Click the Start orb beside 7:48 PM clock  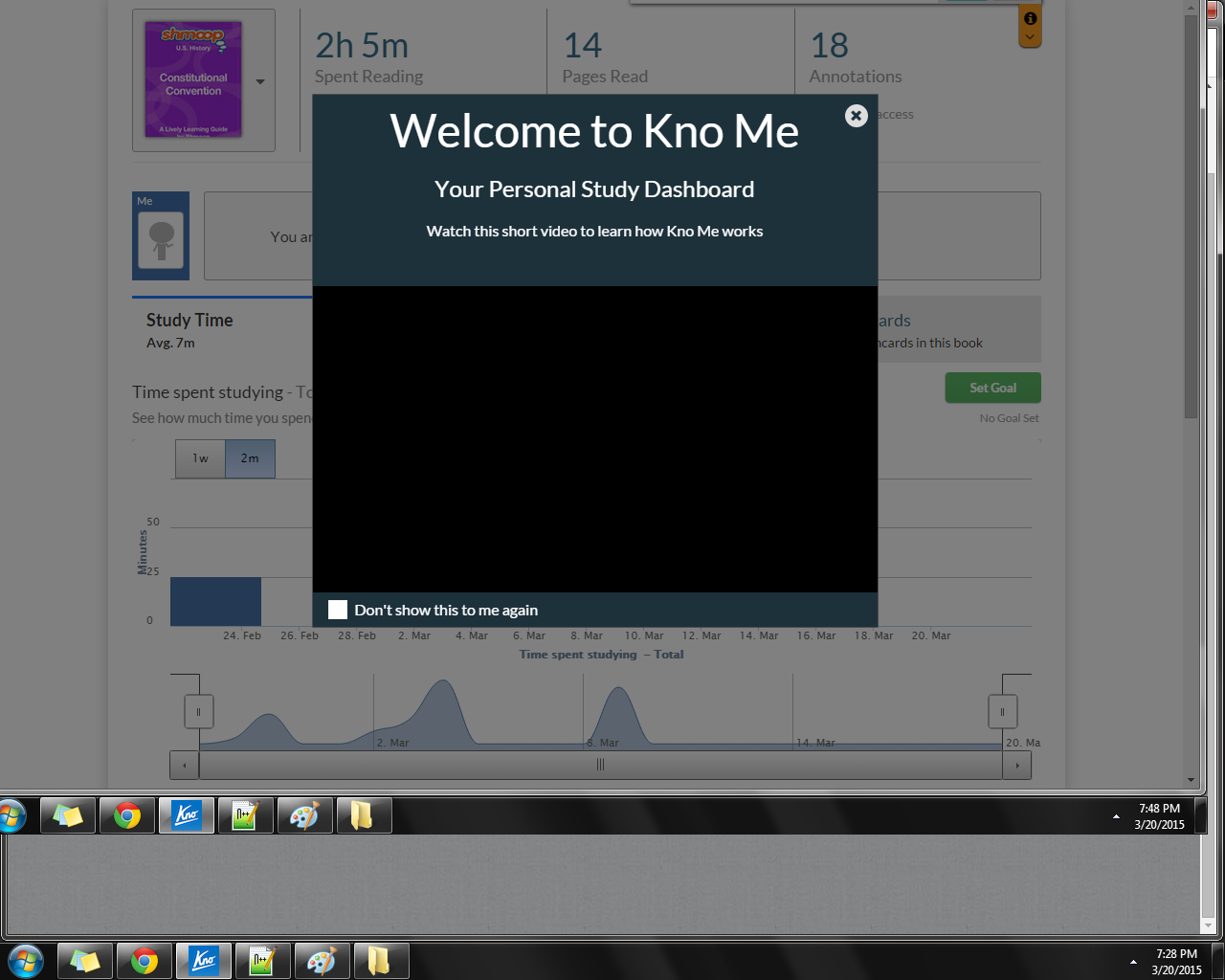coord(11,815)
